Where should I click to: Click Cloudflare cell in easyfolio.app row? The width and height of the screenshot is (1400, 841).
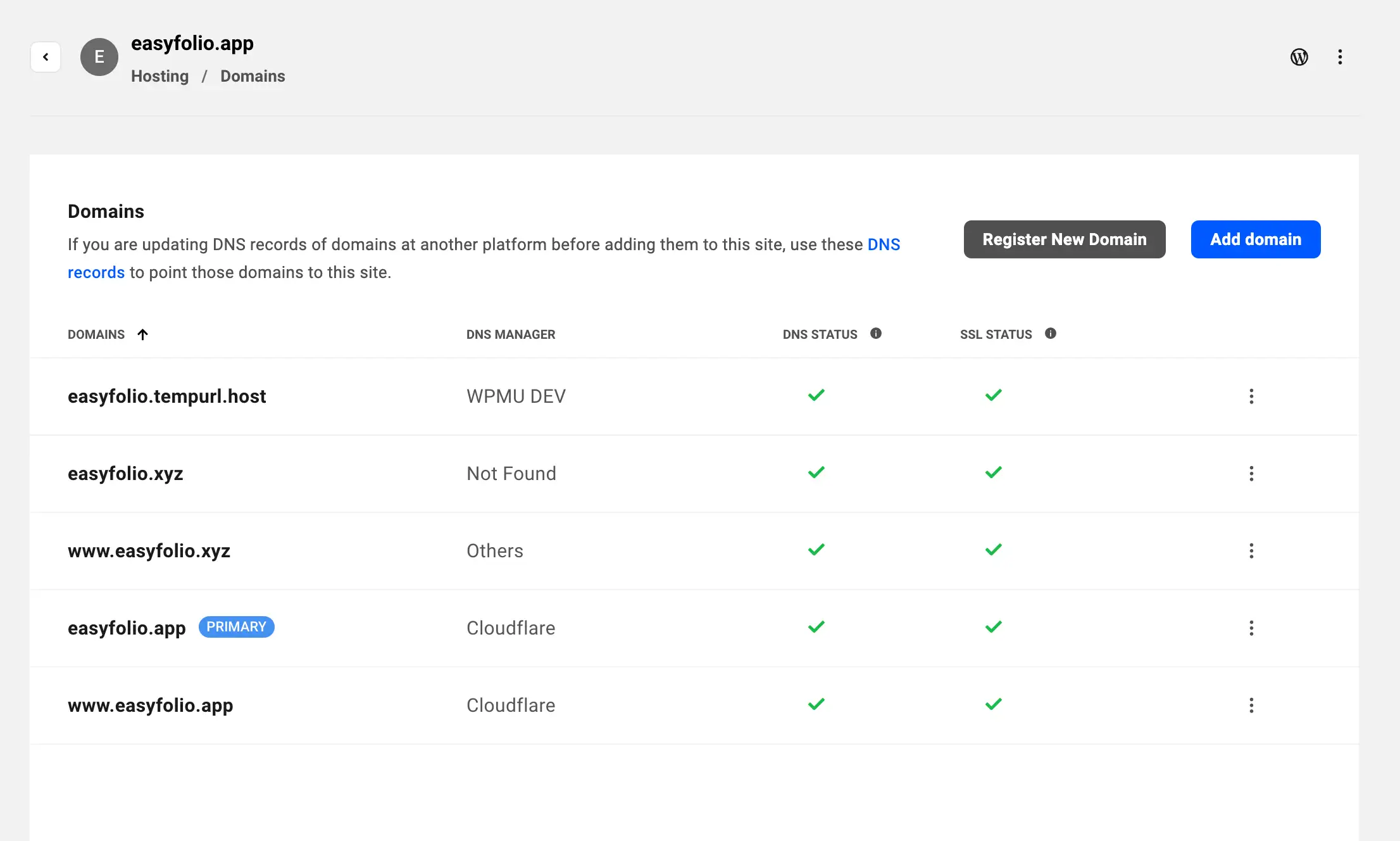click(x=511, y=628)
